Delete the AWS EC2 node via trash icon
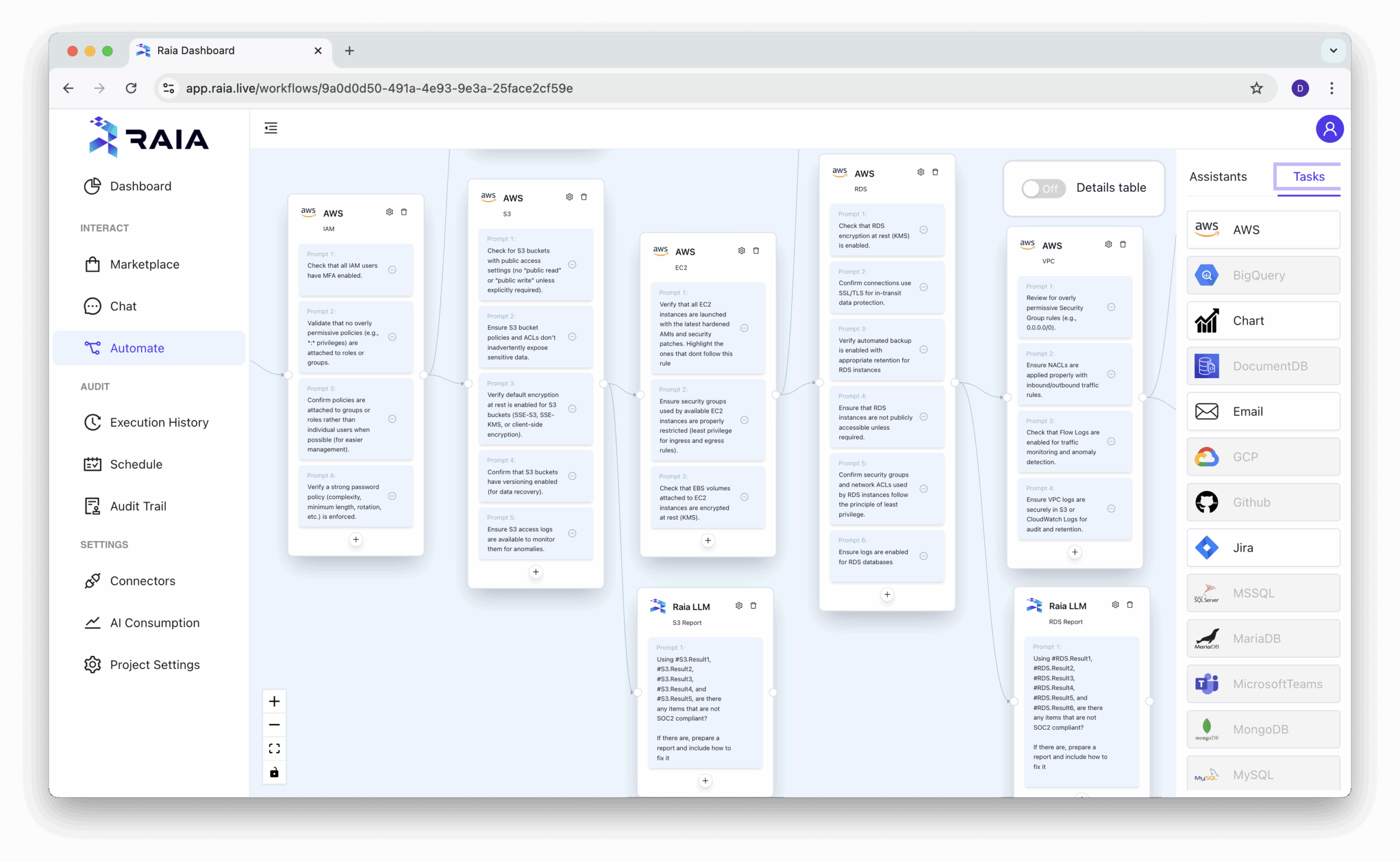The image size is (1400, 862). tap(756, 251)
